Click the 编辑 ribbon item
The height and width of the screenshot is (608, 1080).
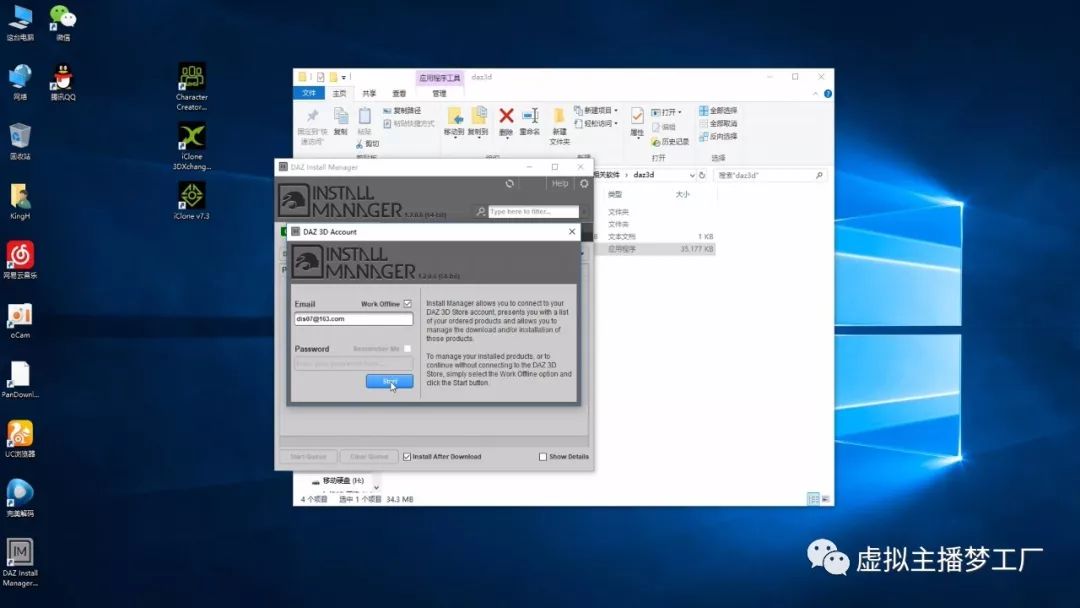[x=664, y=127]
